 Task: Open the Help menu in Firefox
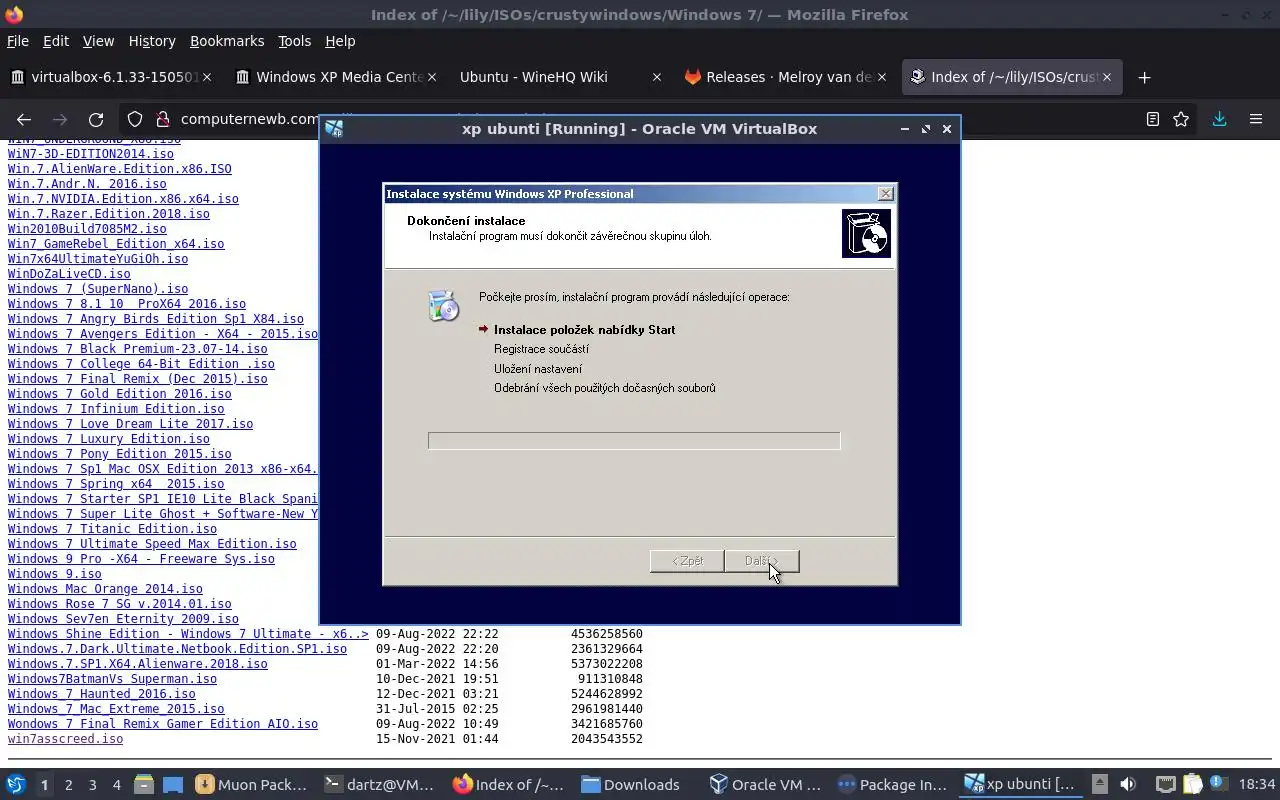tap(340, 41)
